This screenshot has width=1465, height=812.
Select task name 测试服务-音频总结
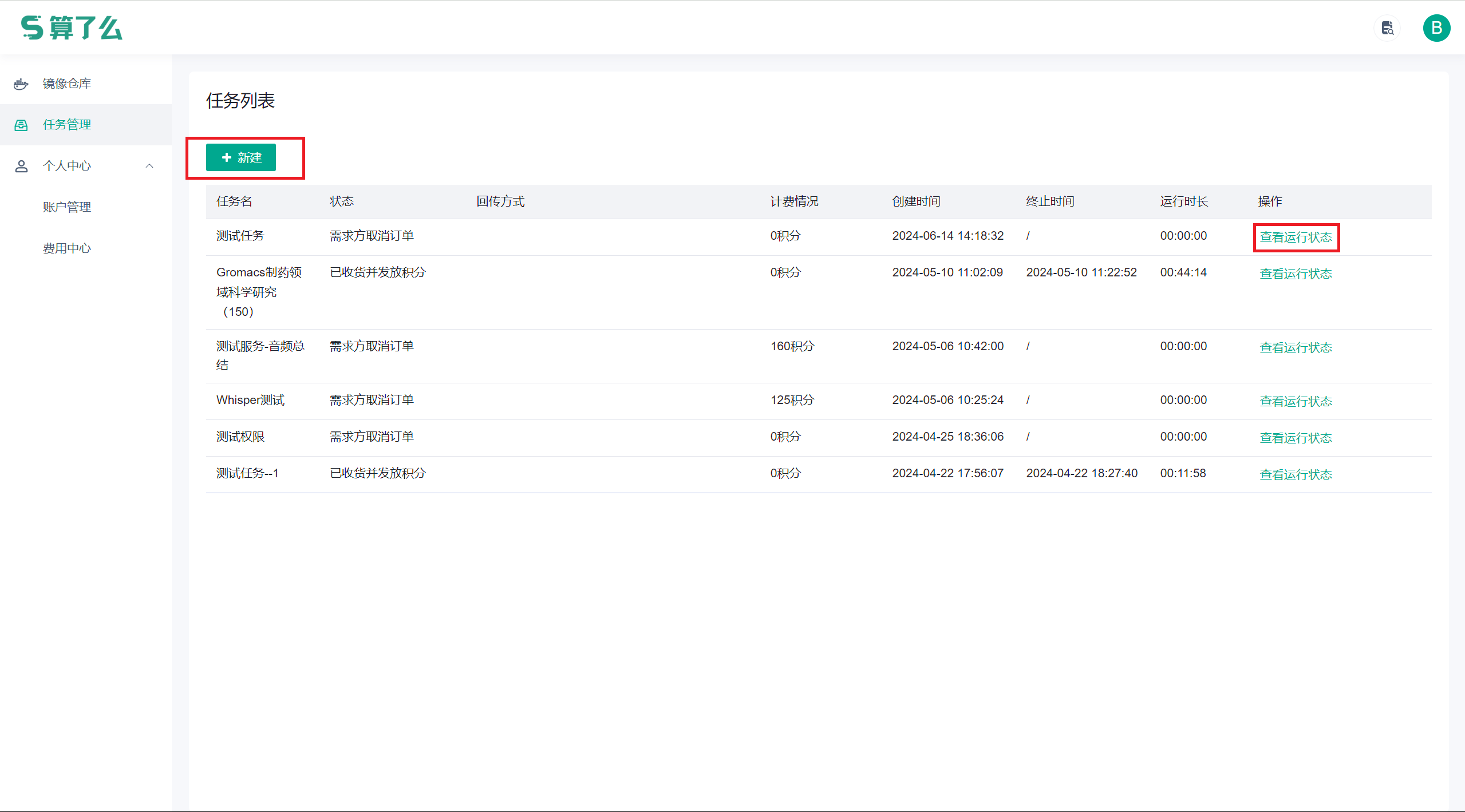(260, 355)
